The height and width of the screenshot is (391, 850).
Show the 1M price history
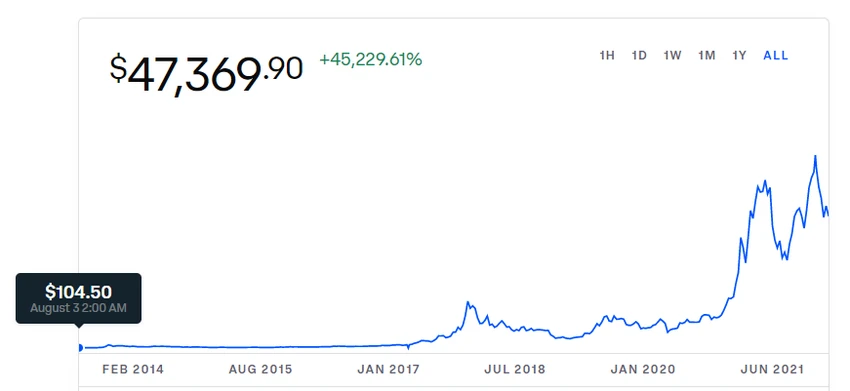tap(706, 55)
